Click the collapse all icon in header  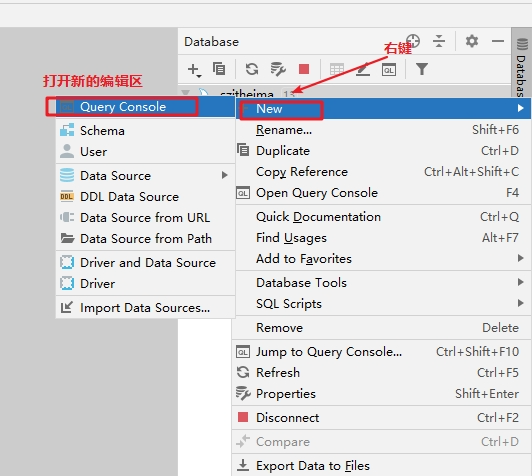[x=439, y=41]
